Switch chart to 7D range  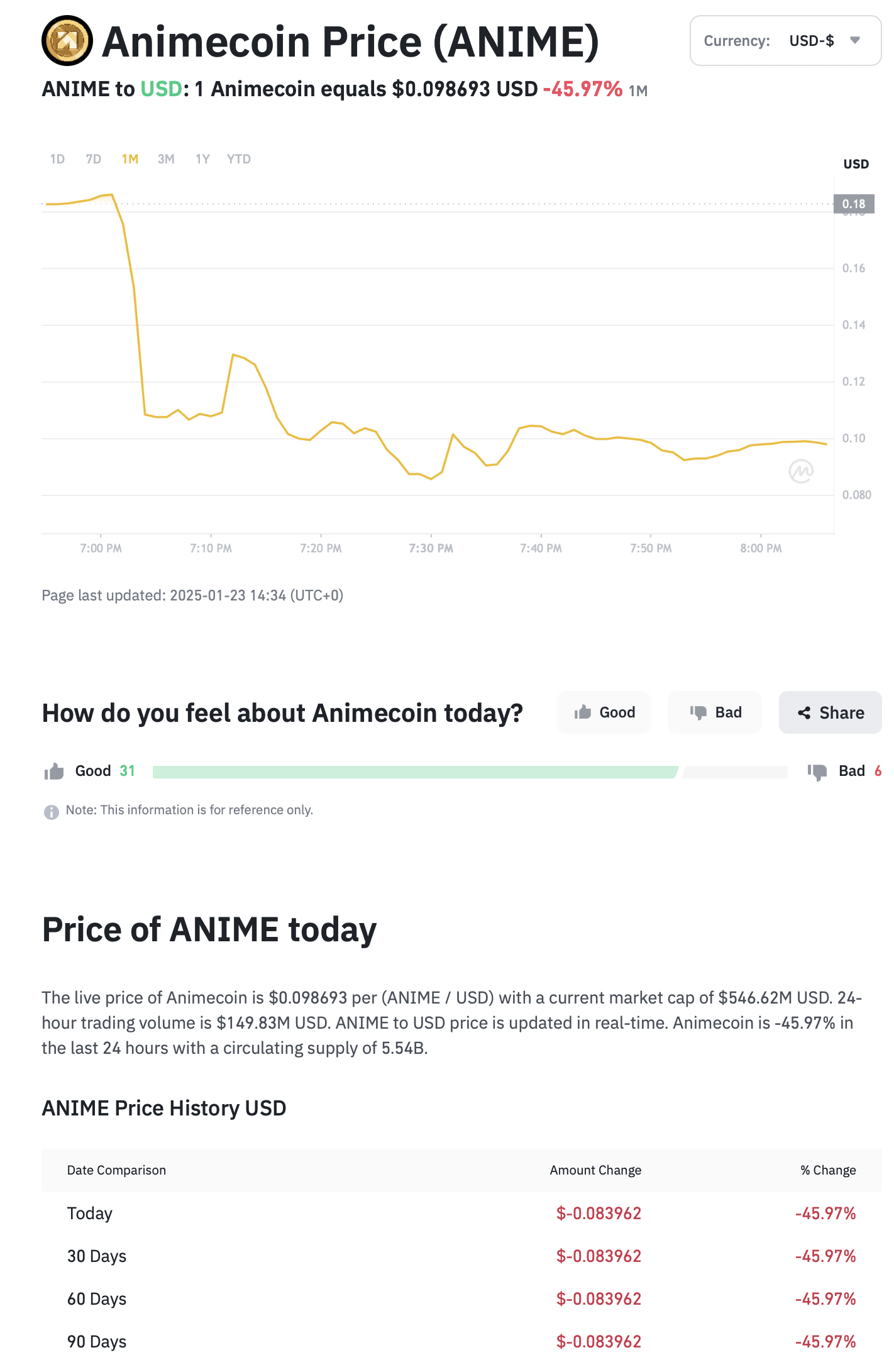pyautogui.click(x=94, y=159)
